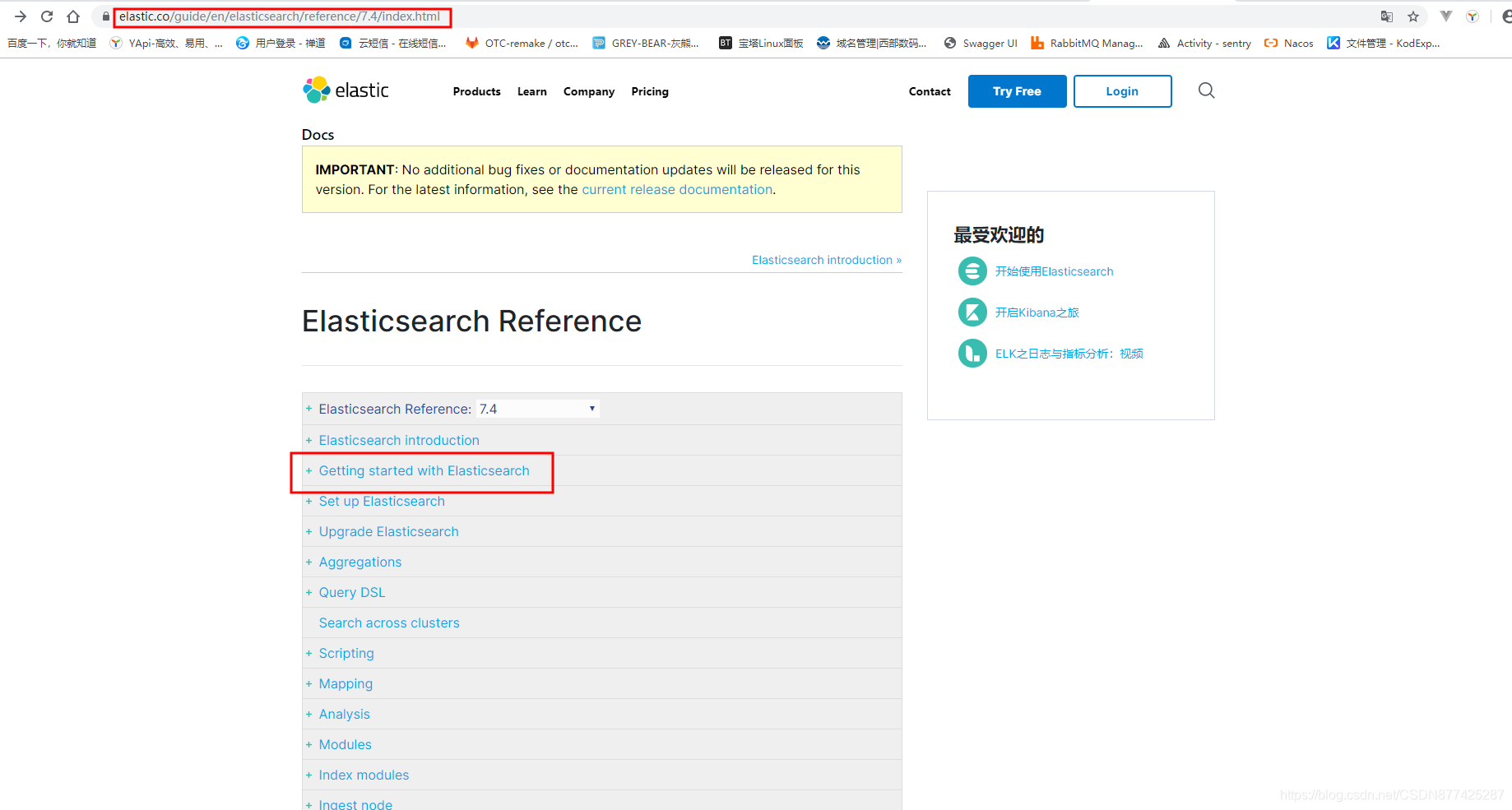Click the Contact link
Screen dimensions: 1512x810
point(930,91)
